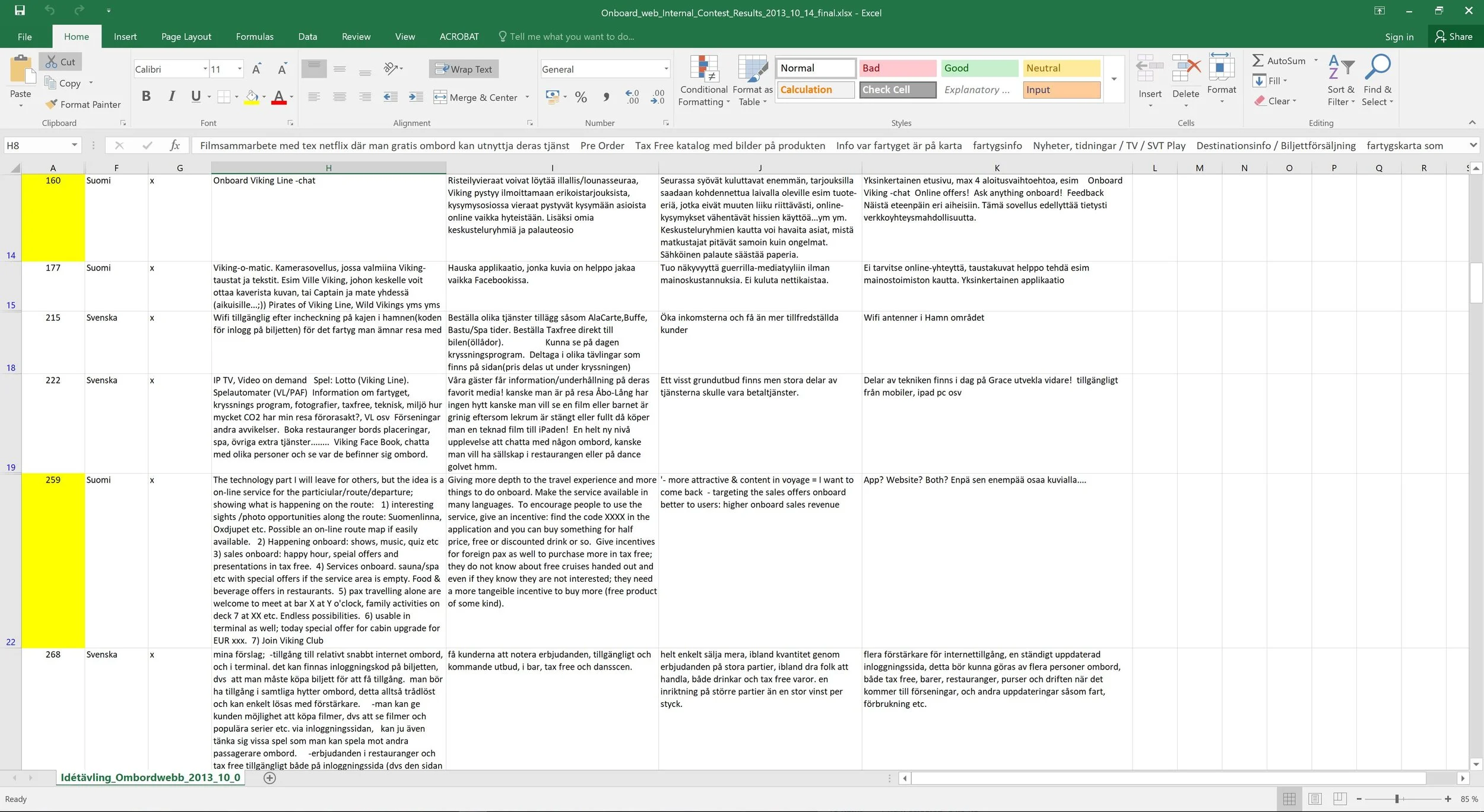Click the Center text alignment icon
The width and height of the screenshot is (1484, 812).
pos(339,97)
